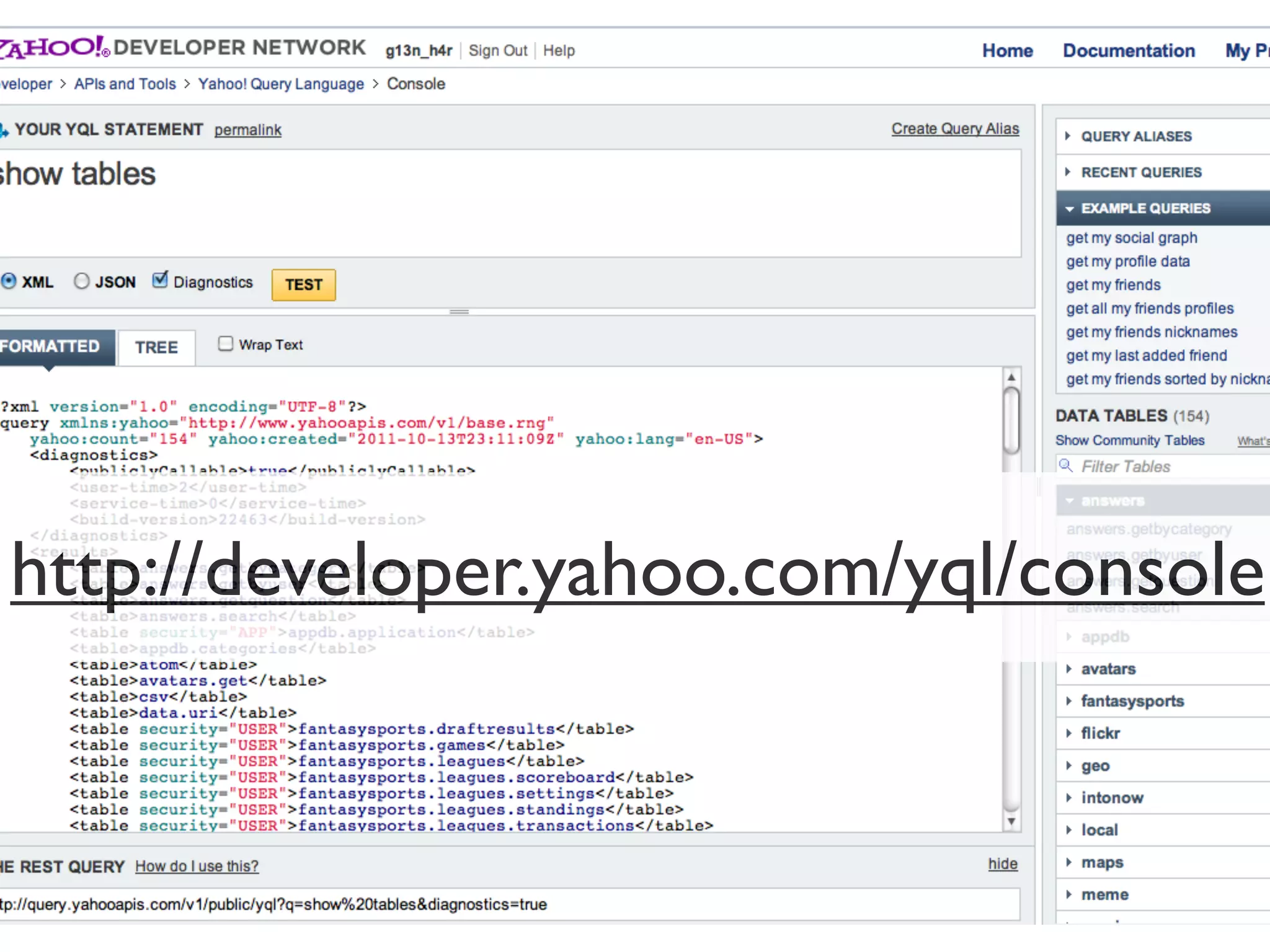Click the APIs and Tools breadcrumb

125,84
